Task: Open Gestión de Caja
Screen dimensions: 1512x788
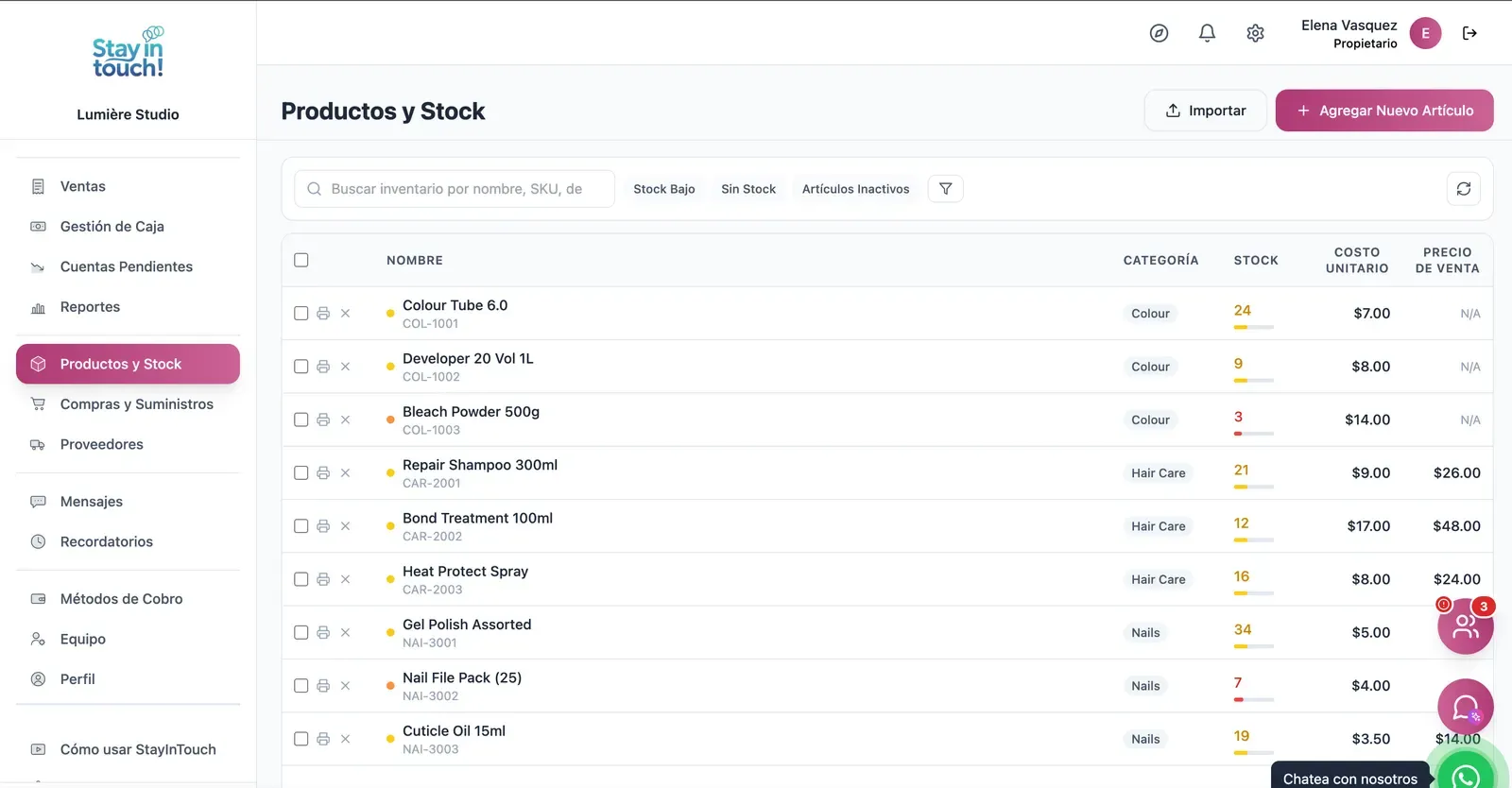Action: click(128, 227)
